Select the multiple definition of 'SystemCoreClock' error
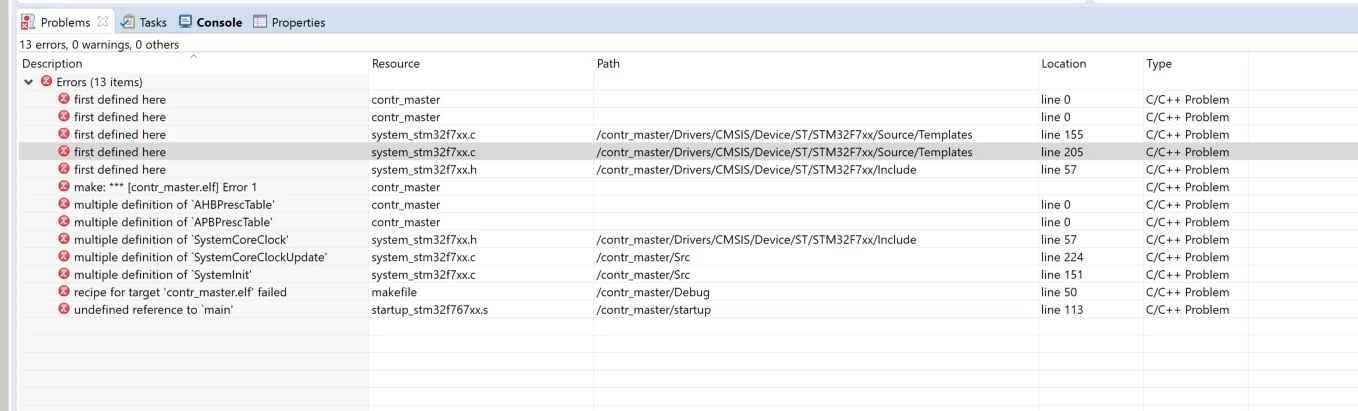Screen dimensions: 1358x411 point(688,239)
